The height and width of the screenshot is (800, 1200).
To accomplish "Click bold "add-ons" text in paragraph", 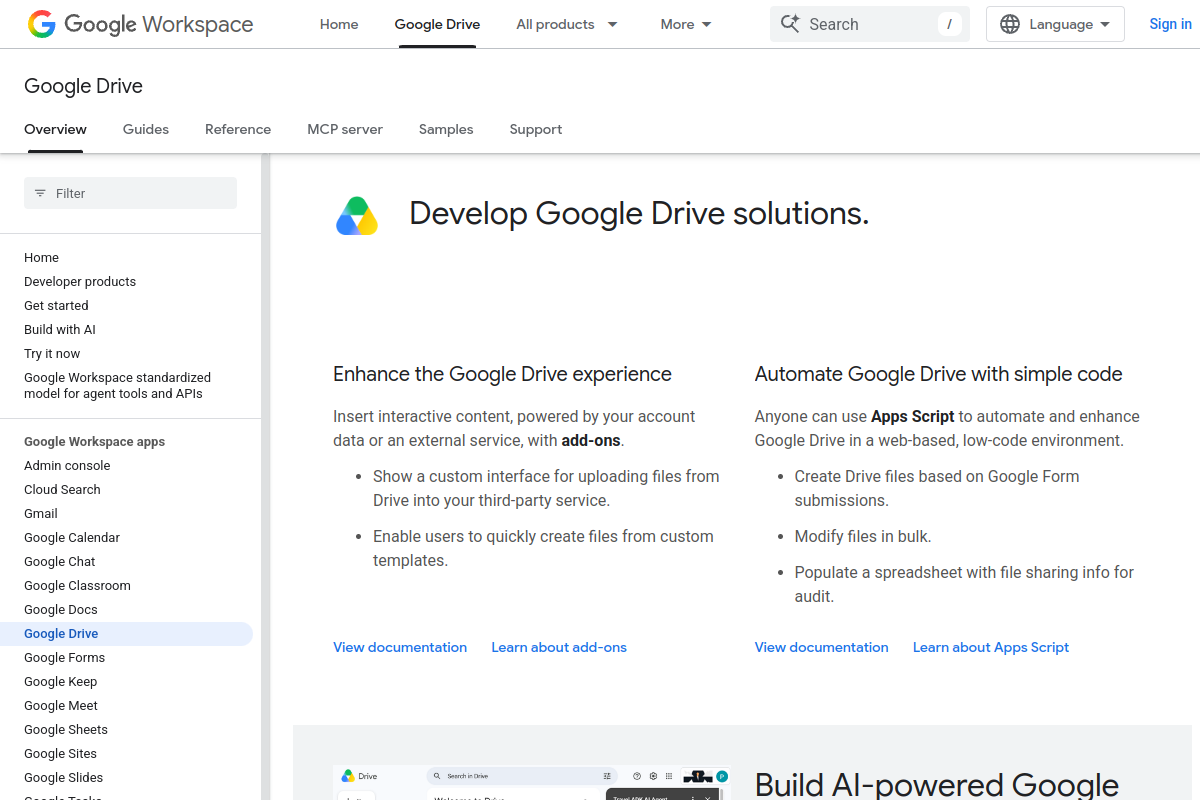I will coord(591,440).
